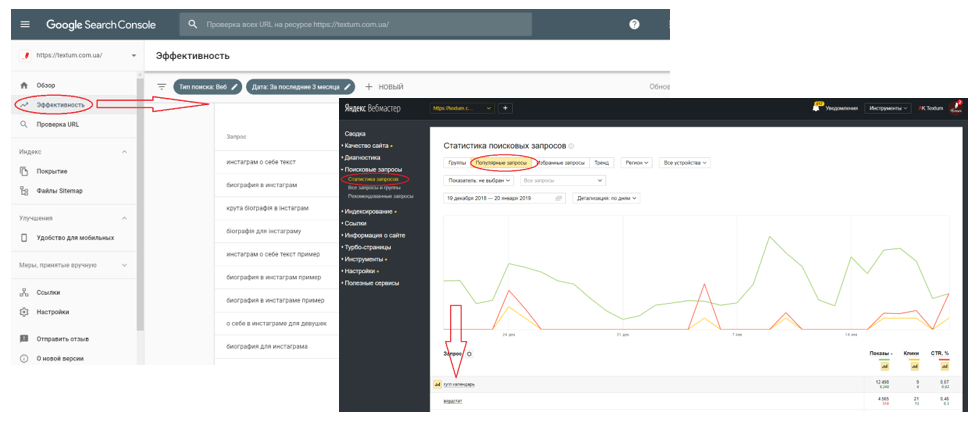Open Рекомендованные запросы submenu item
Viewport: 979px width, 421px height.
[x=381, y=196]
